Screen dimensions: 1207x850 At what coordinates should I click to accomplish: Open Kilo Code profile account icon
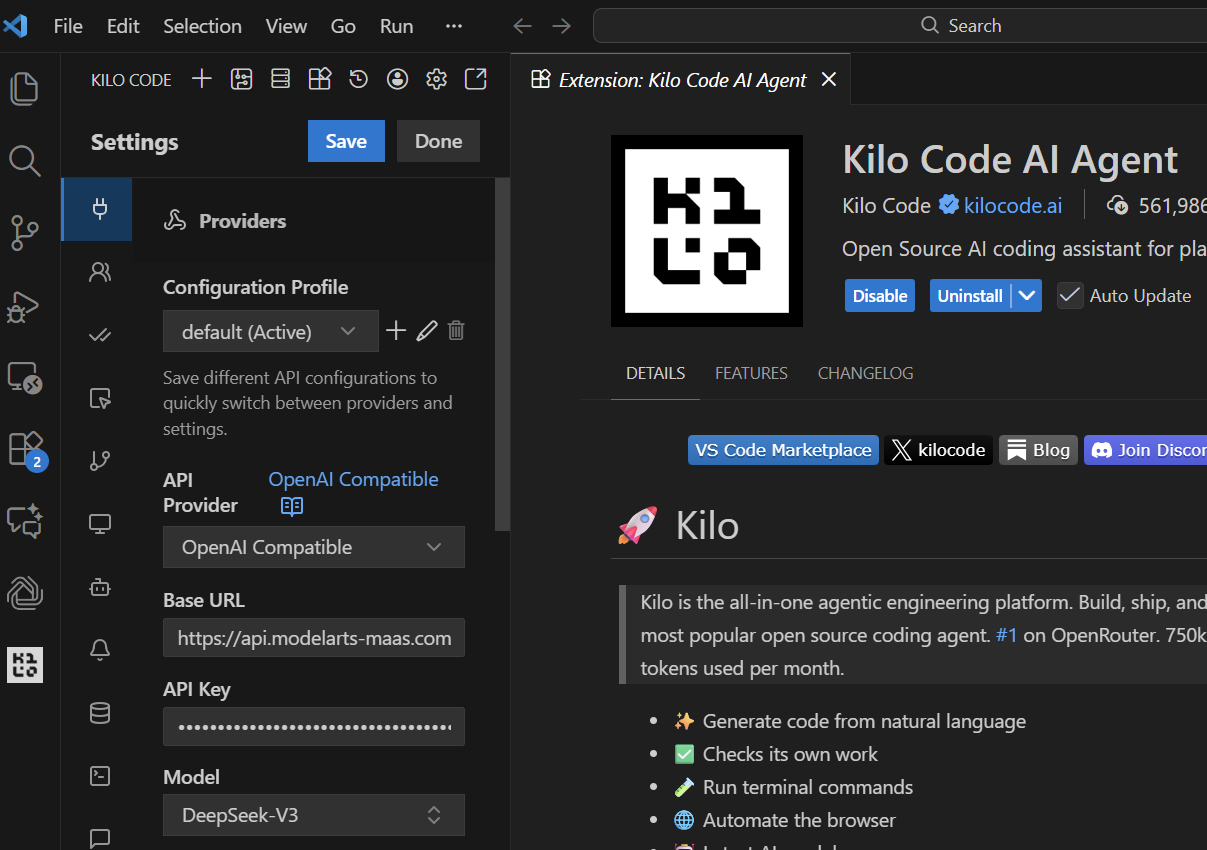tap(397, 80)
